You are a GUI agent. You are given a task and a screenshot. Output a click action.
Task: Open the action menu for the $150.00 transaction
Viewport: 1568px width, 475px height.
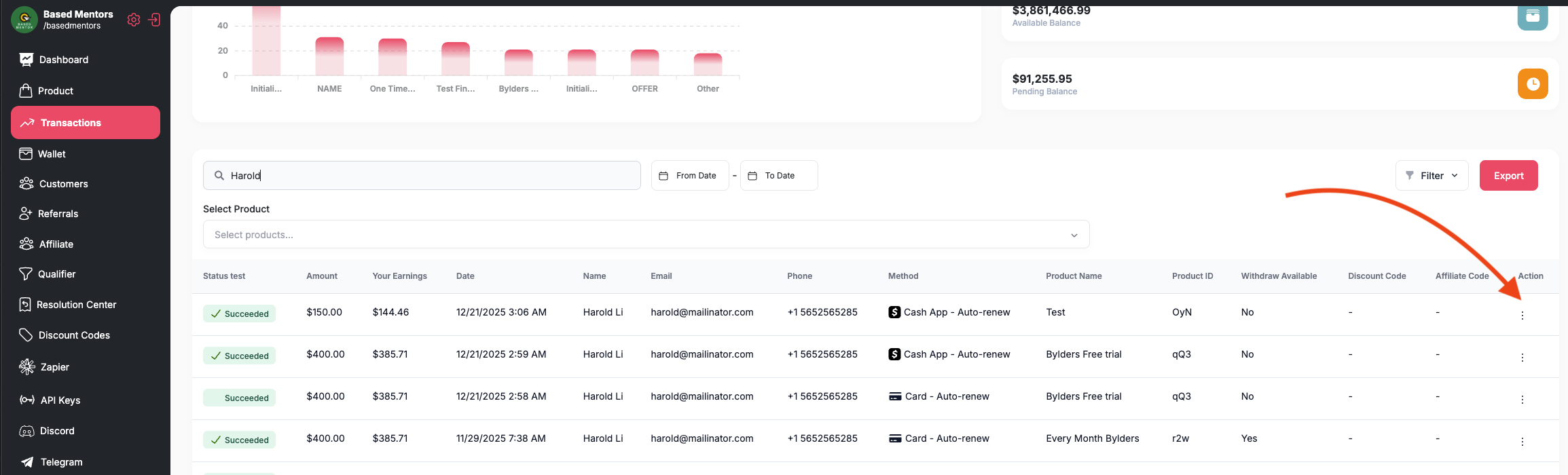[1522, 316]
